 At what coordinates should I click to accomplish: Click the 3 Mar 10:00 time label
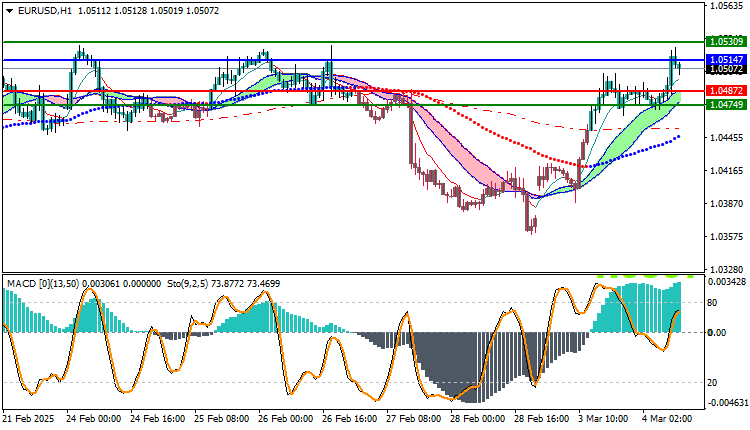point(603,419)
